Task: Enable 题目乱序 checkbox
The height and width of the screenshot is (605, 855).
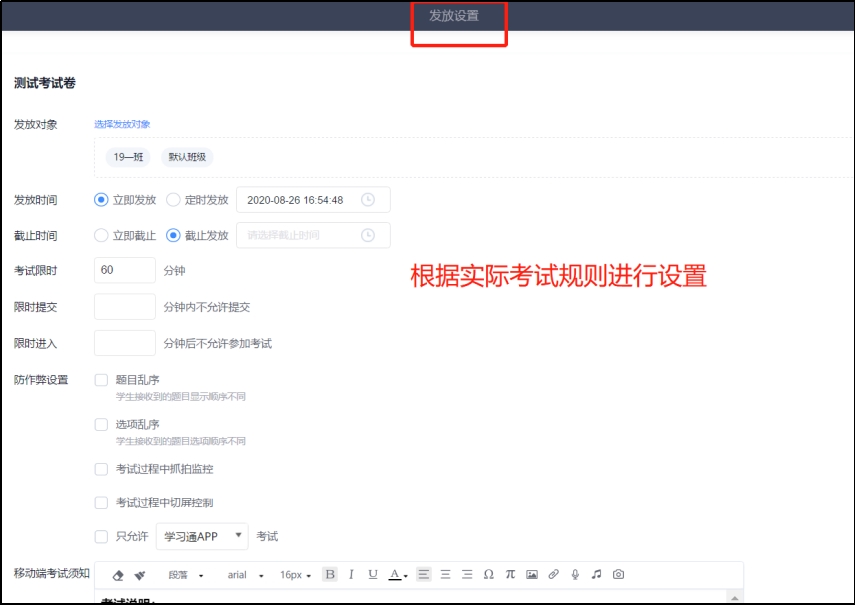Action: coord(101,380)
